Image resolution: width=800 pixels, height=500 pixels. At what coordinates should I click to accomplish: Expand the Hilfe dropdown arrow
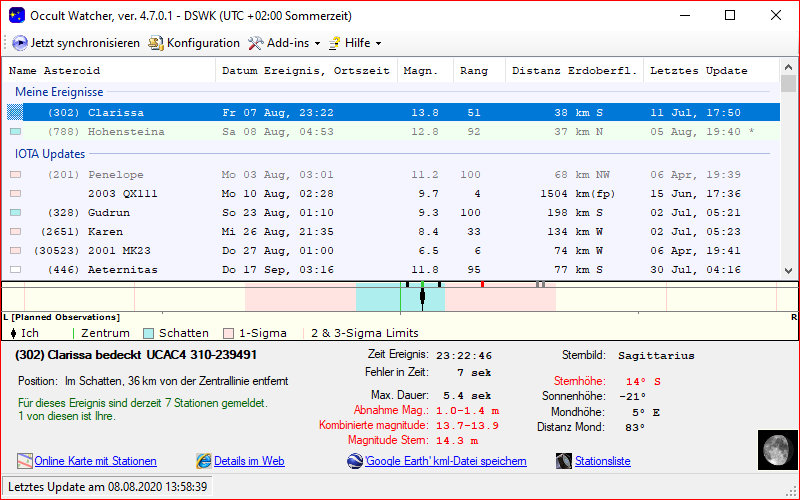click(x=378, y=44)
